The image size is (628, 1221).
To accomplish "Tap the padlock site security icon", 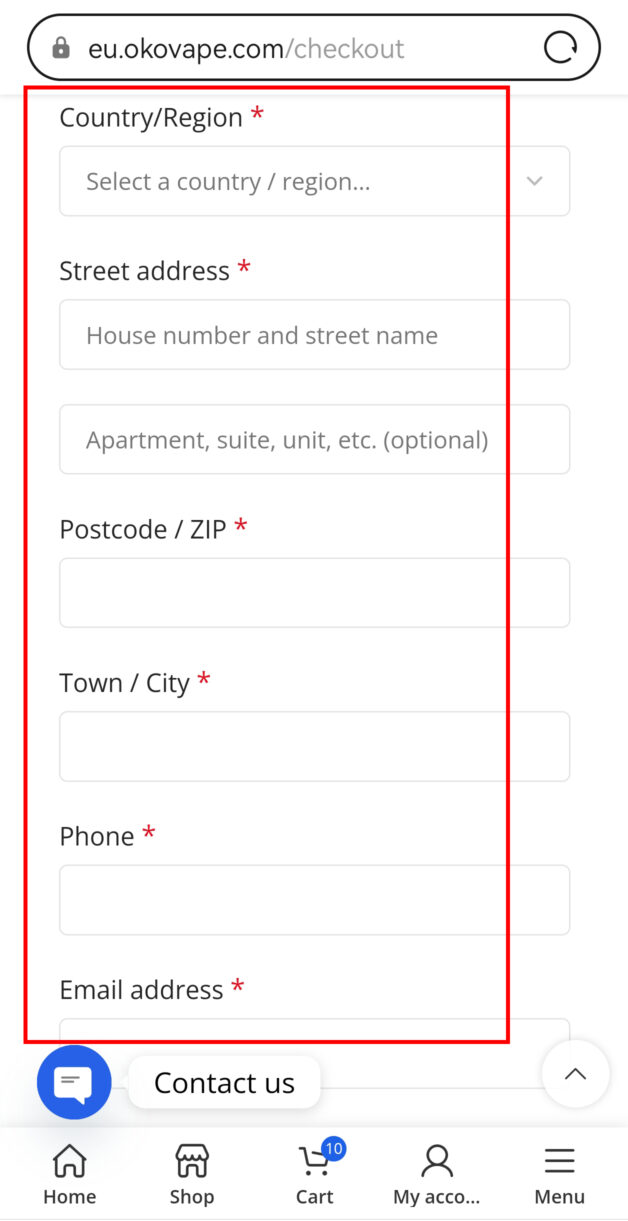I will 61,48.
